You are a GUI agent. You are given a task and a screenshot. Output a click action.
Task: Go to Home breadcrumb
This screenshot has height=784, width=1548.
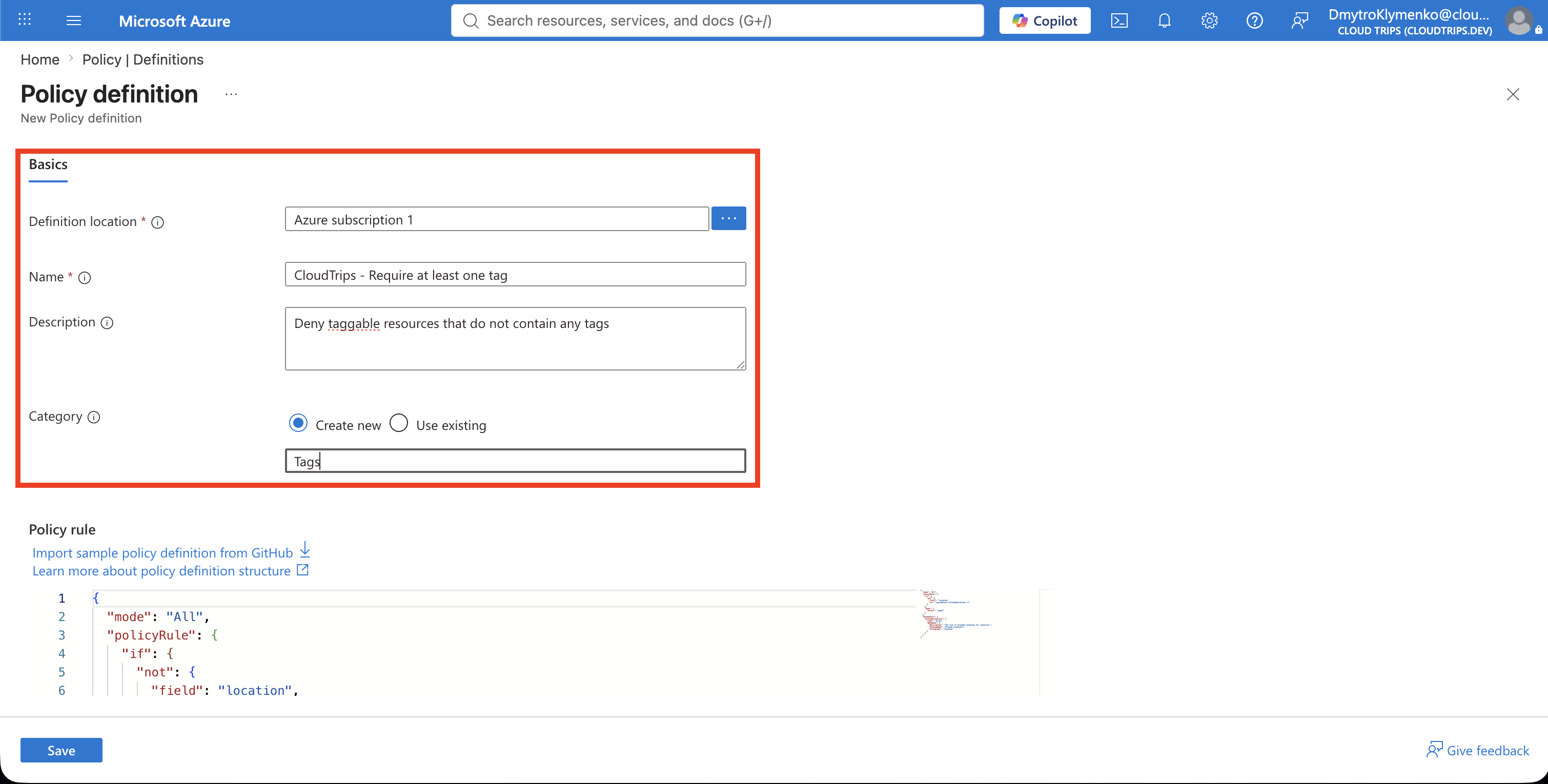click(x=39, y=59)
